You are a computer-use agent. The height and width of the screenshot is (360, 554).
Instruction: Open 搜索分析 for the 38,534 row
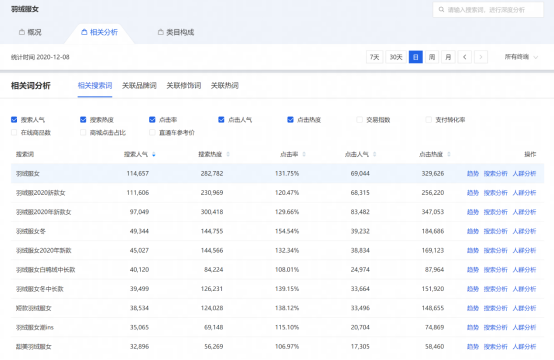click(x=495, y=308)
